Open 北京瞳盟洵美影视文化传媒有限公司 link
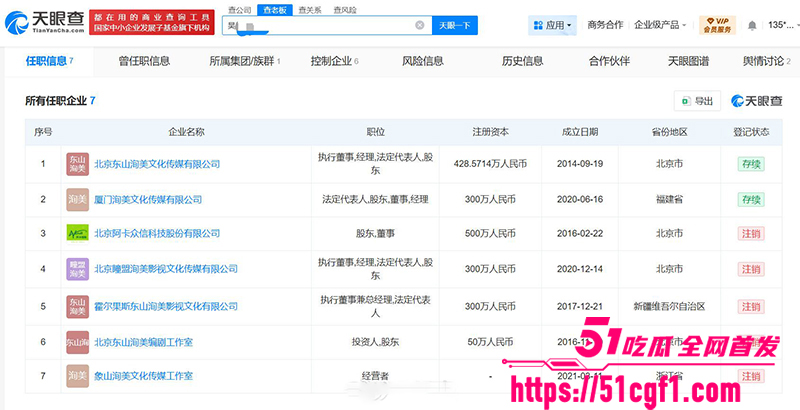Viewport: 800px width, 410px height. point(166,269)
